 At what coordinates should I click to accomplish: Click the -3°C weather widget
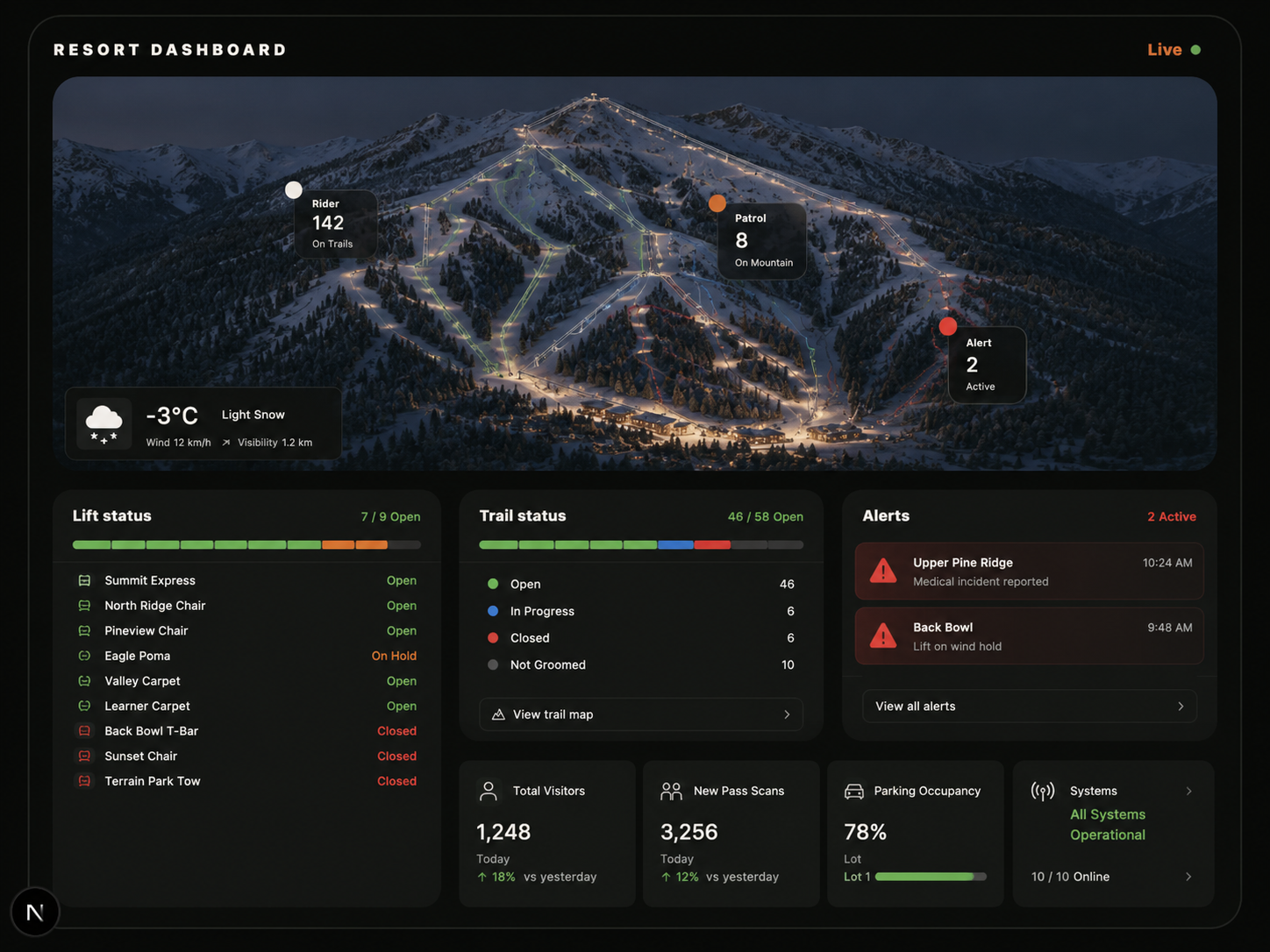(203, 423)
